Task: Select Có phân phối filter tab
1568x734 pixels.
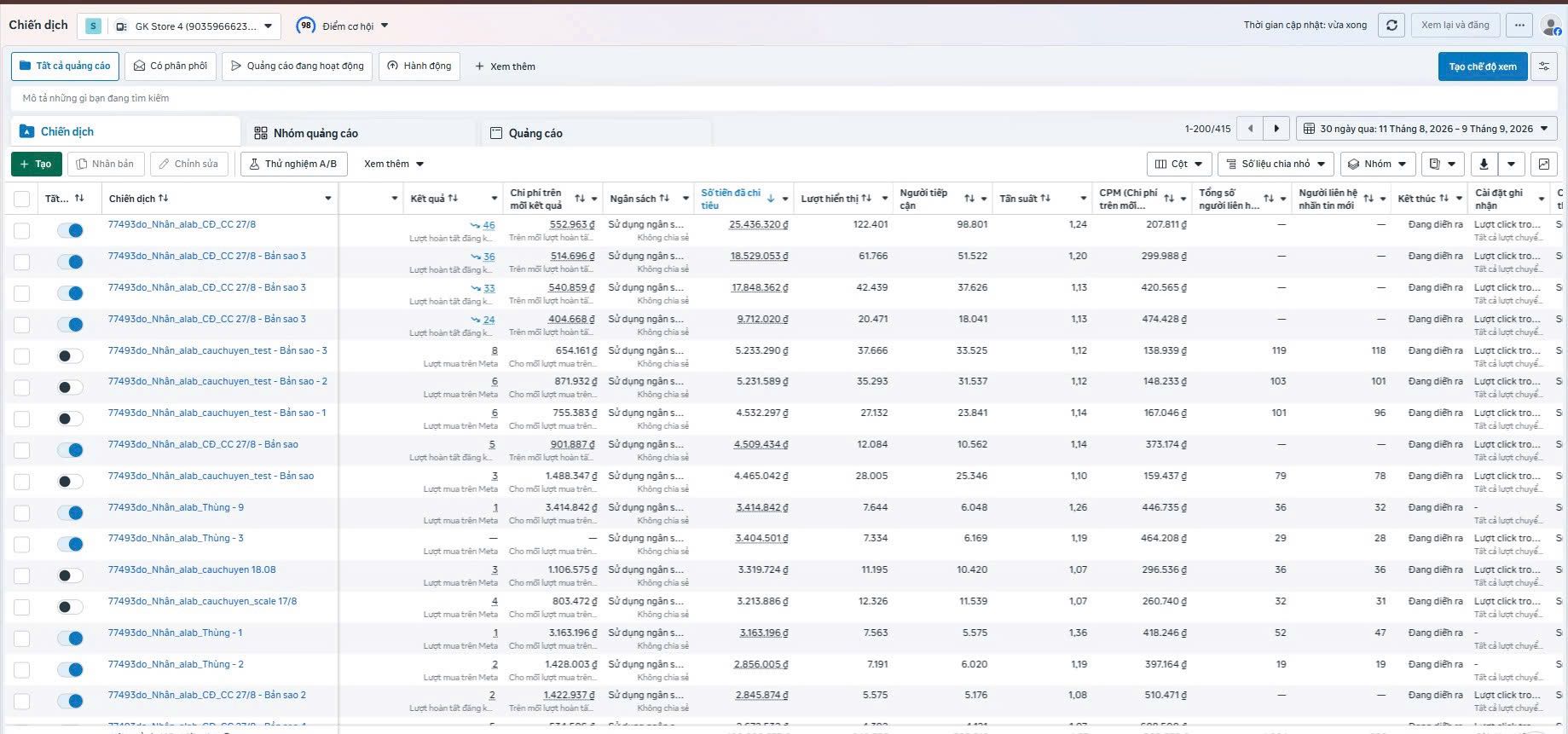Action: (x=171, y=66)
